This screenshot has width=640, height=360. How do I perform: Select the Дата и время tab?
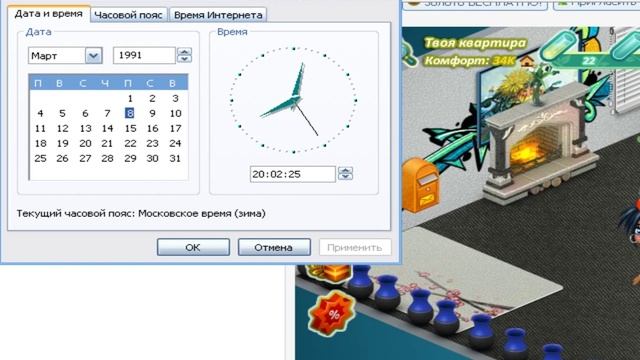49,13
